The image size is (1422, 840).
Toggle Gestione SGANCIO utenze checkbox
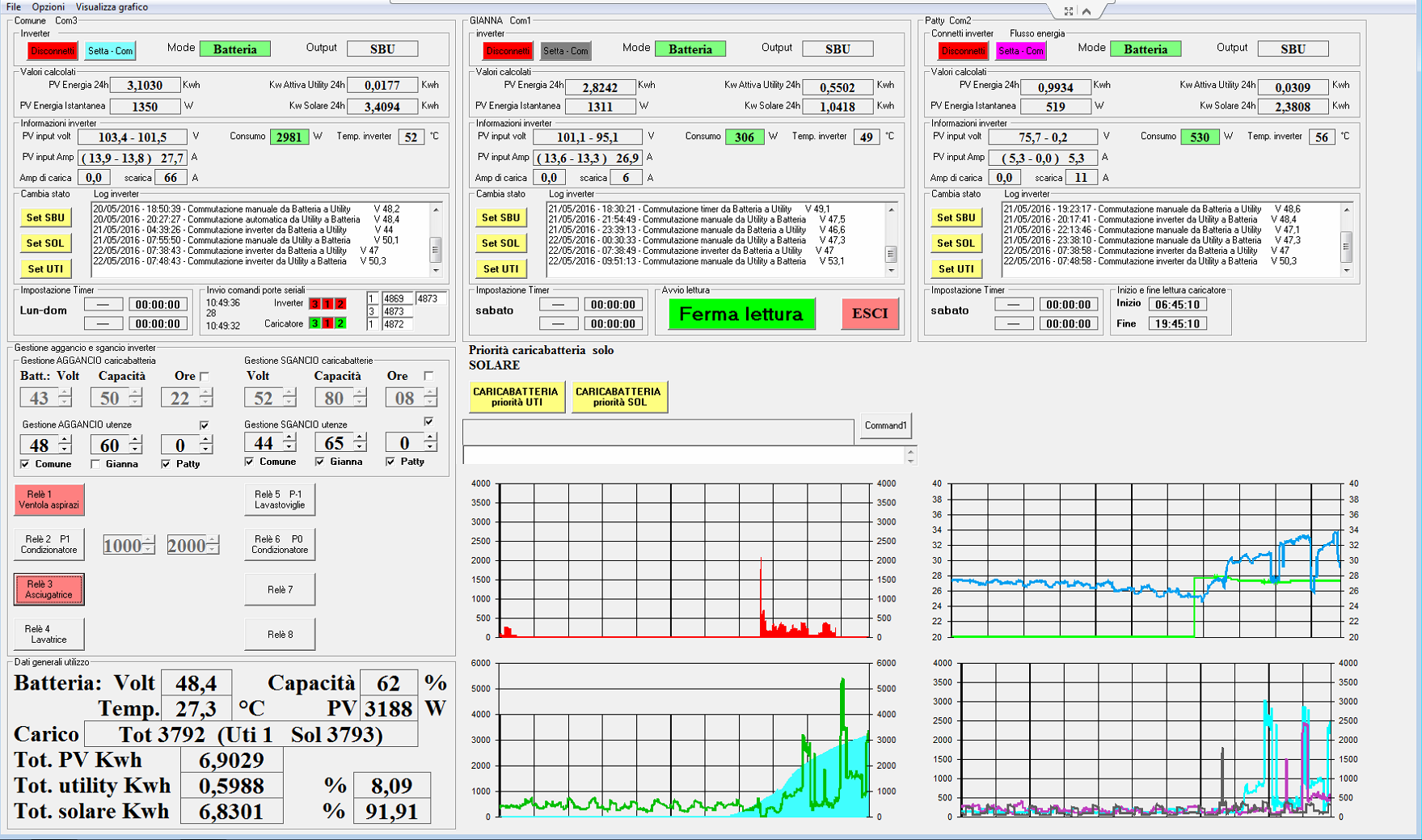pos(428,421)
